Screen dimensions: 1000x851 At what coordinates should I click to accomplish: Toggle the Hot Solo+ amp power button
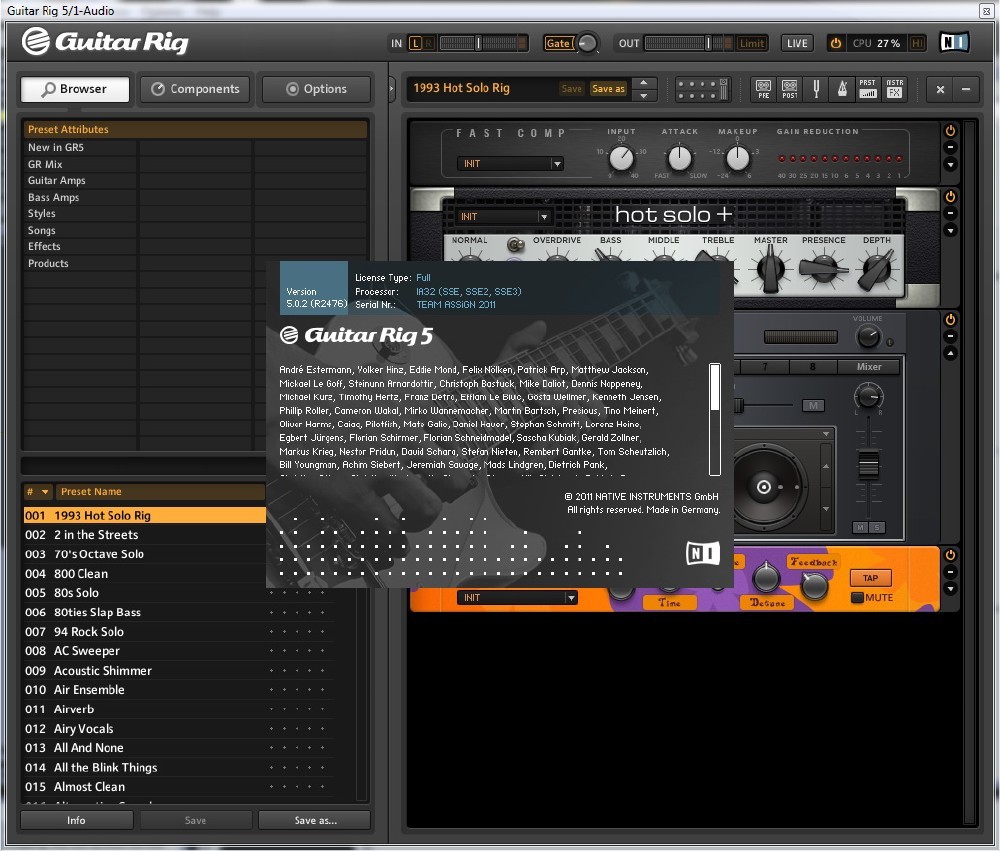[950, 196]
